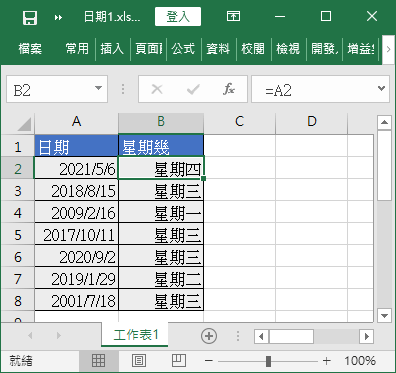Select column D header
This screenshot has height=373, width=396.
[x=312, y=121]
